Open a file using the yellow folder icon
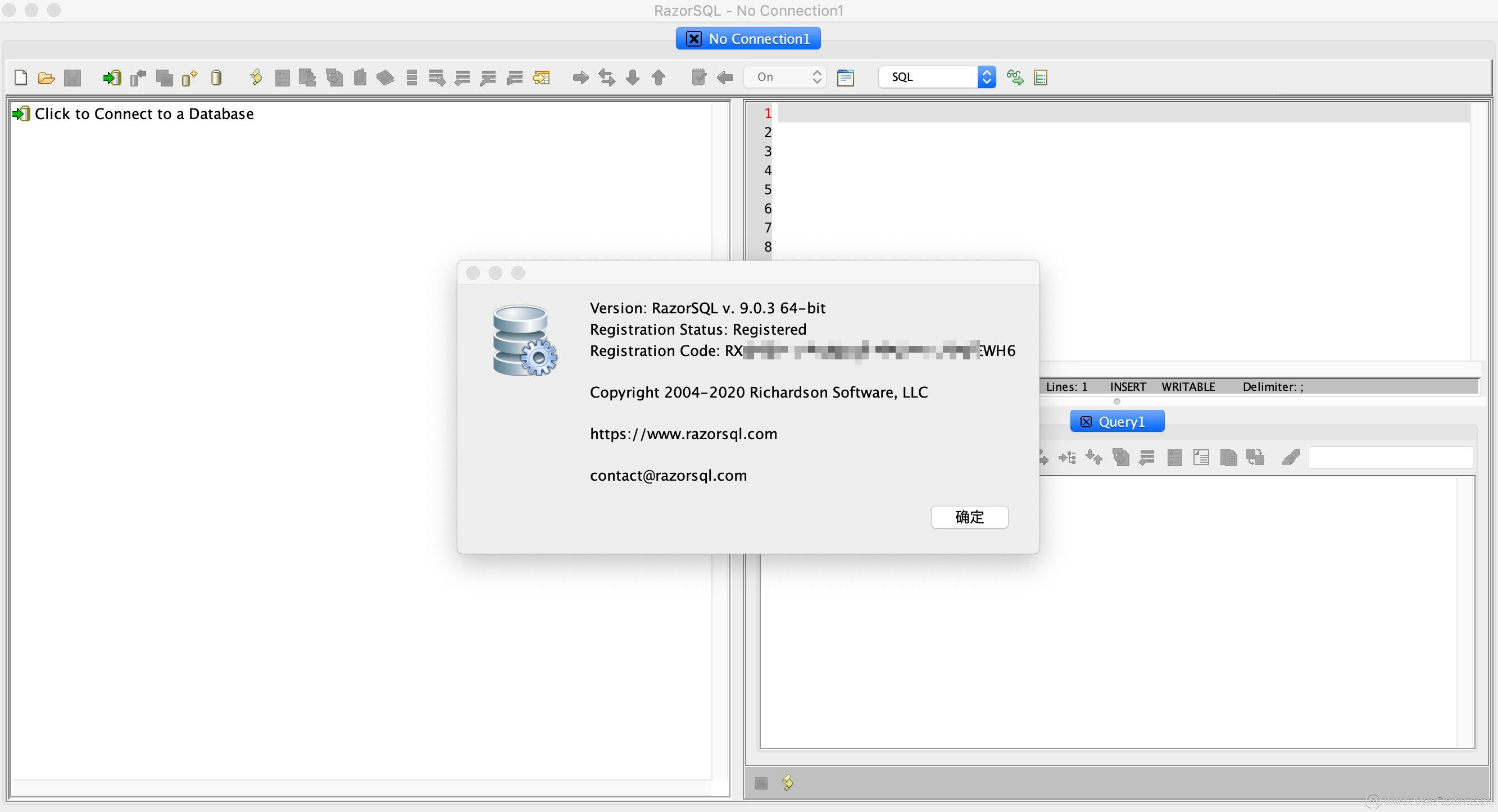 (46, 77)
